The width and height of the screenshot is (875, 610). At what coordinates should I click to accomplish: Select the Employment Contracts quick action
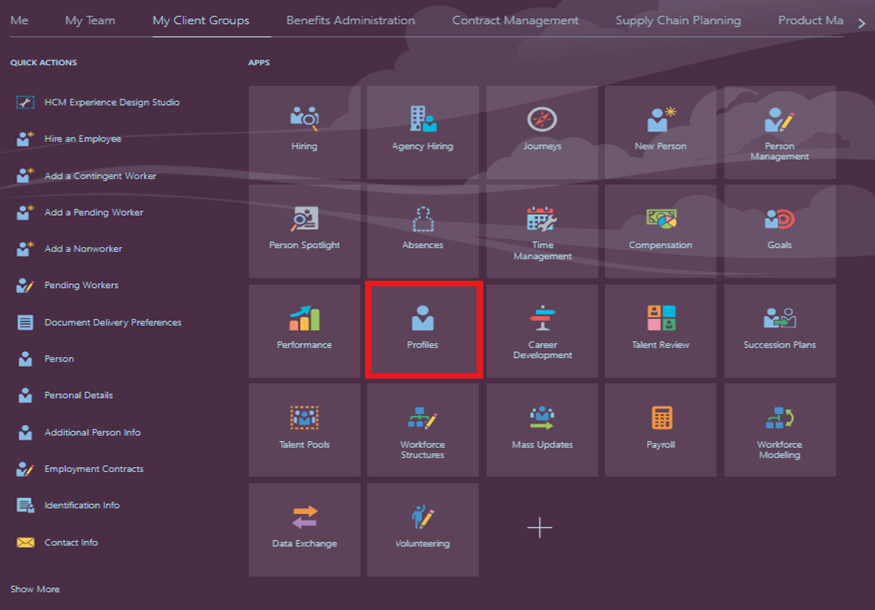pyautogui.click(x=93, y=469)
